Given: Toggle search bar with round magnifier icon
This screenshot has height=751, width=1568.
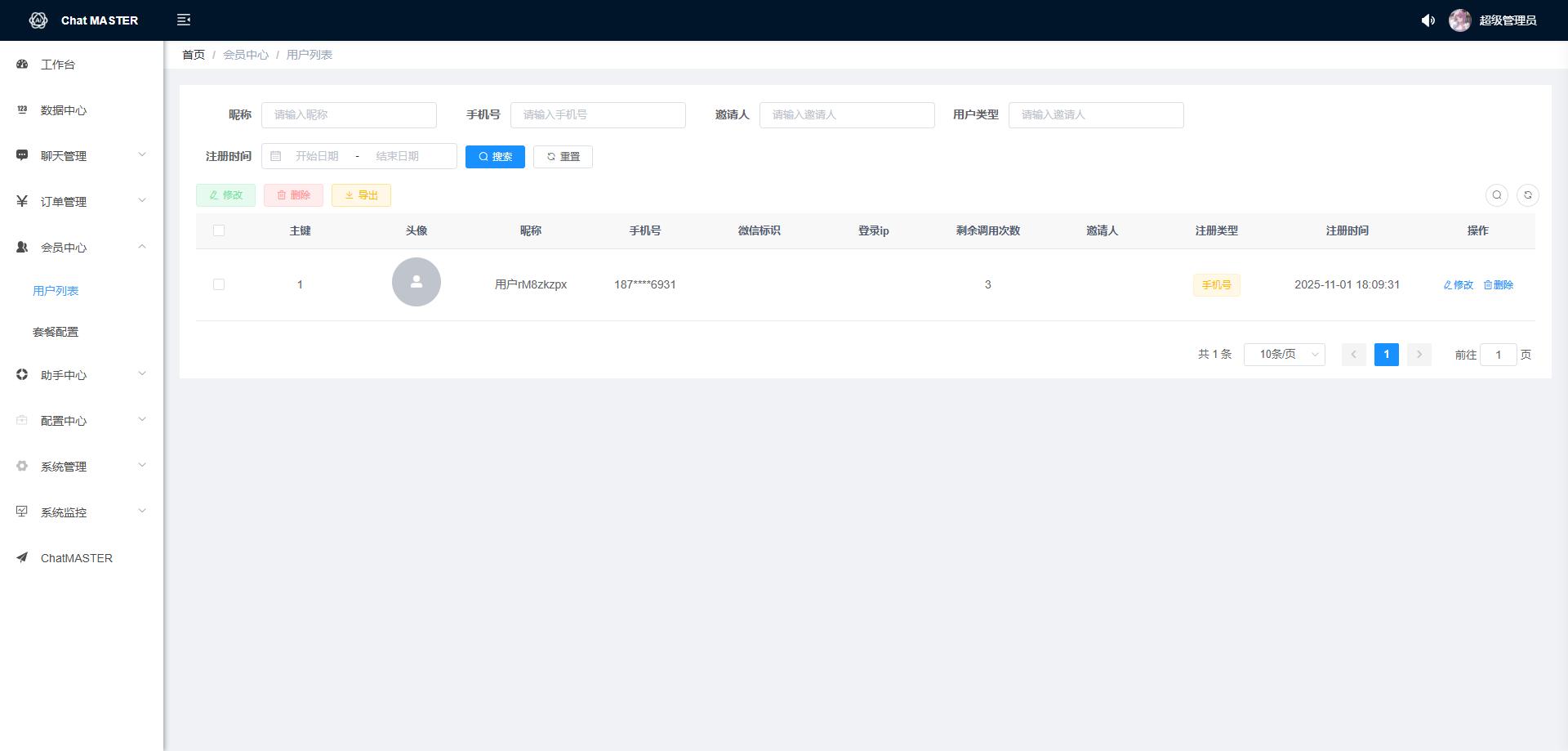Looking at the screenshot, I should pos(1496,195).
